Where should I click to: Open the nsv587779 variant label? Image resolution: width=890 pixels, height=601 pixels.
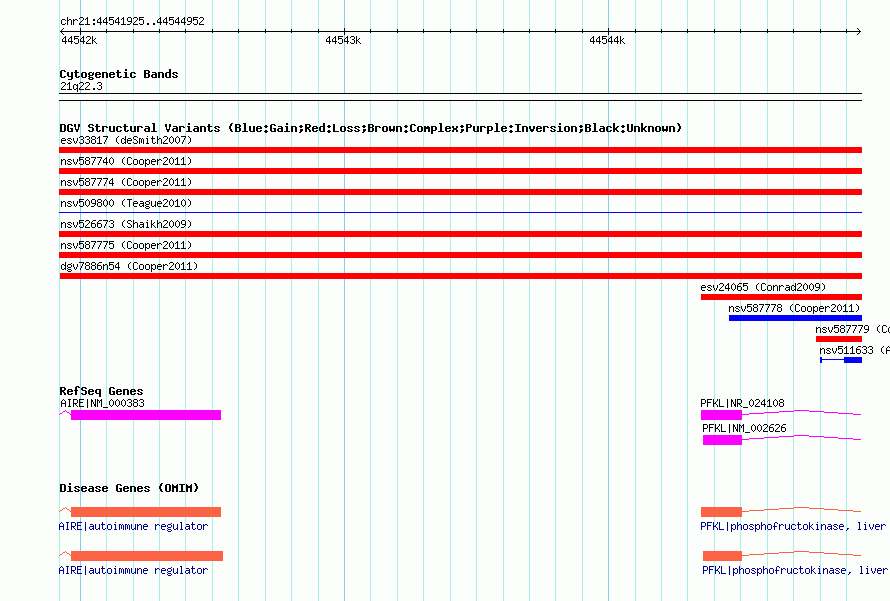[x=852, y=329]
